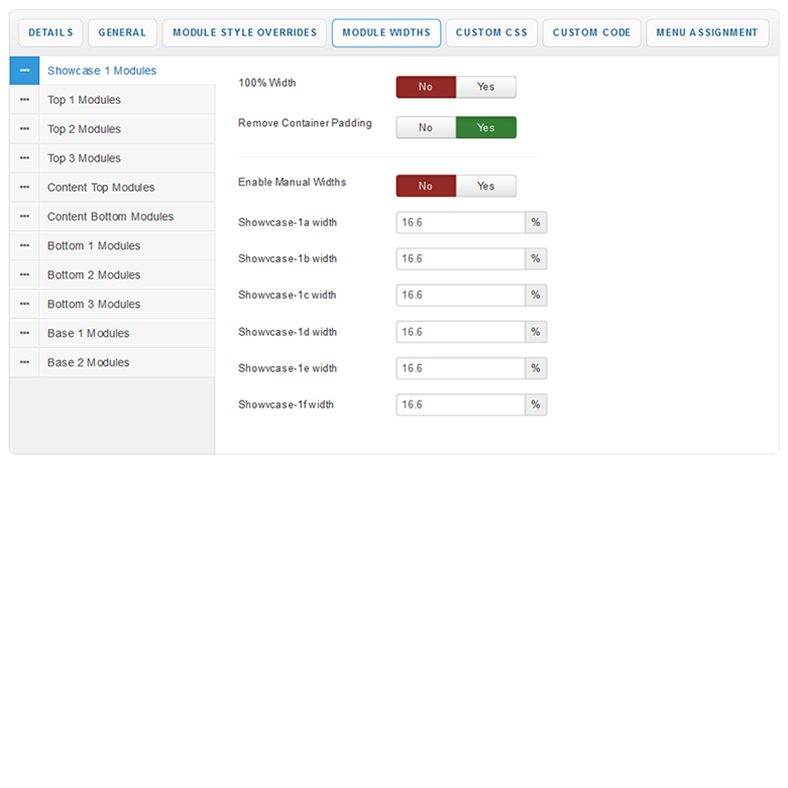Click the handle icon beside Top 3 Modules
This screenshot has height=788, width=788.
pyautogui.click(x=24, y=158)
